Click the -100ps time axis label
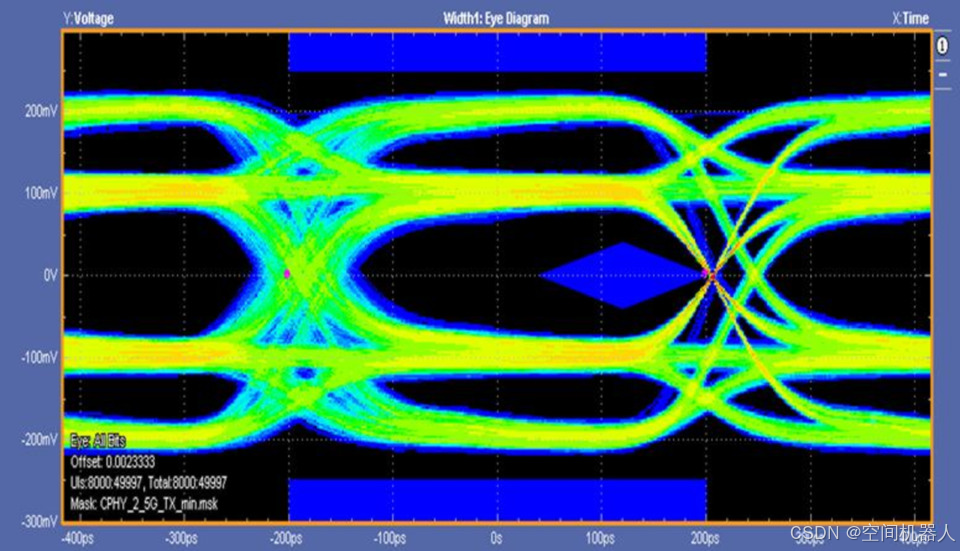The height and width of the screenshot is (551, 960). click(x=390, y=538)
